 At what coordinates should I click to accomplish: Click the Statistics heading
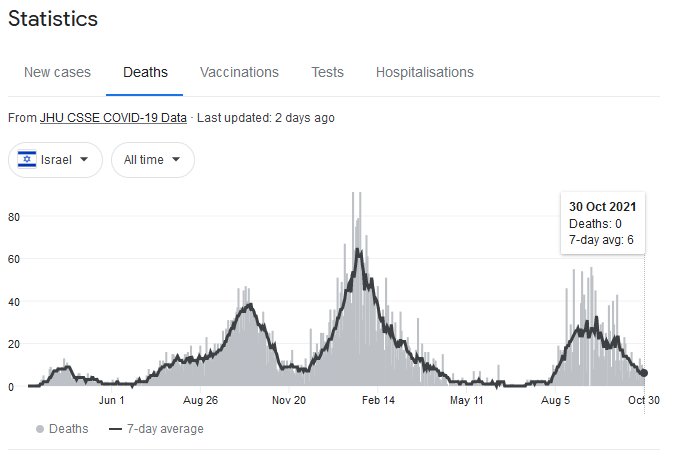tap(53, 19)
